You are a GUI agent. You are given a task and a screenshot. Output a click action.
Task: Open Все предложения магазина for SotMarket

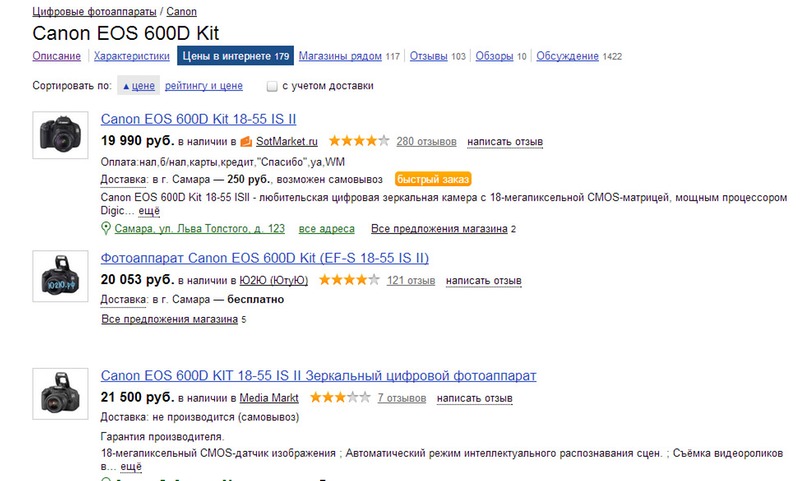pos(439,229)
